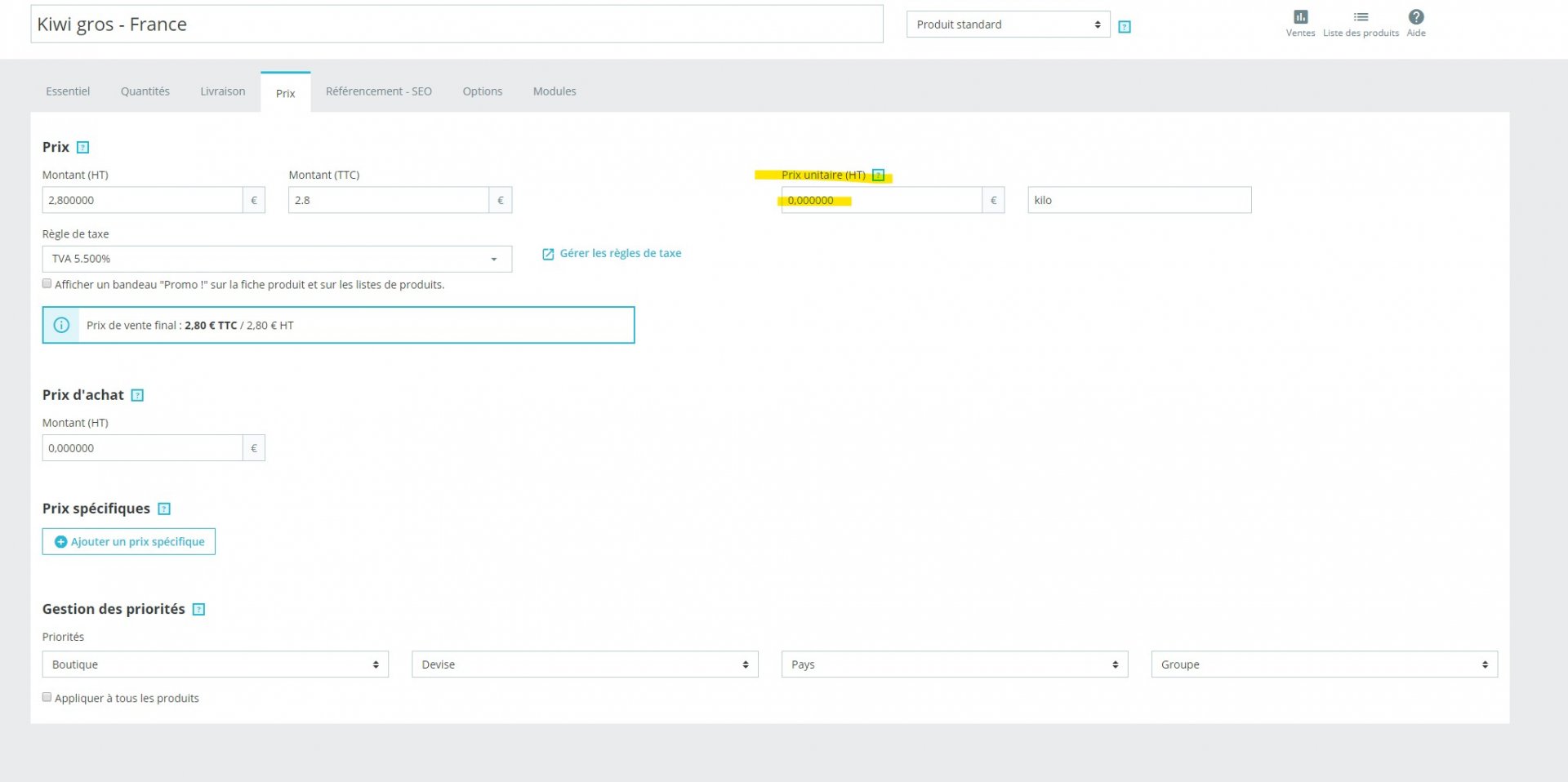
Task: Open the Ventes statistics icon
Action: click(1300, 17)
